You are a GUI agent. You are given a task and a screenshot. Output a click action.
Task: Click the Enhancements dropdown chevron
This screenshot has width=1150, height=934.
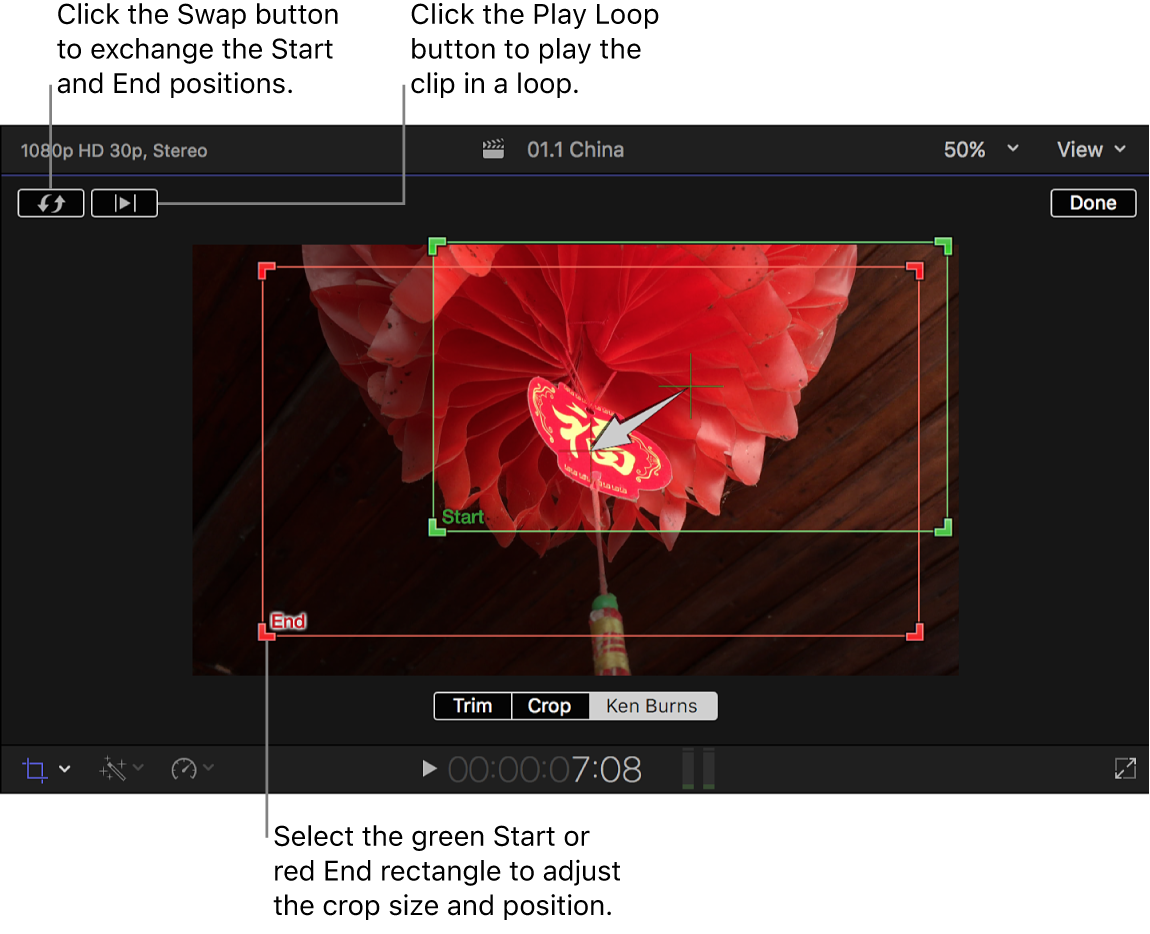136,769
